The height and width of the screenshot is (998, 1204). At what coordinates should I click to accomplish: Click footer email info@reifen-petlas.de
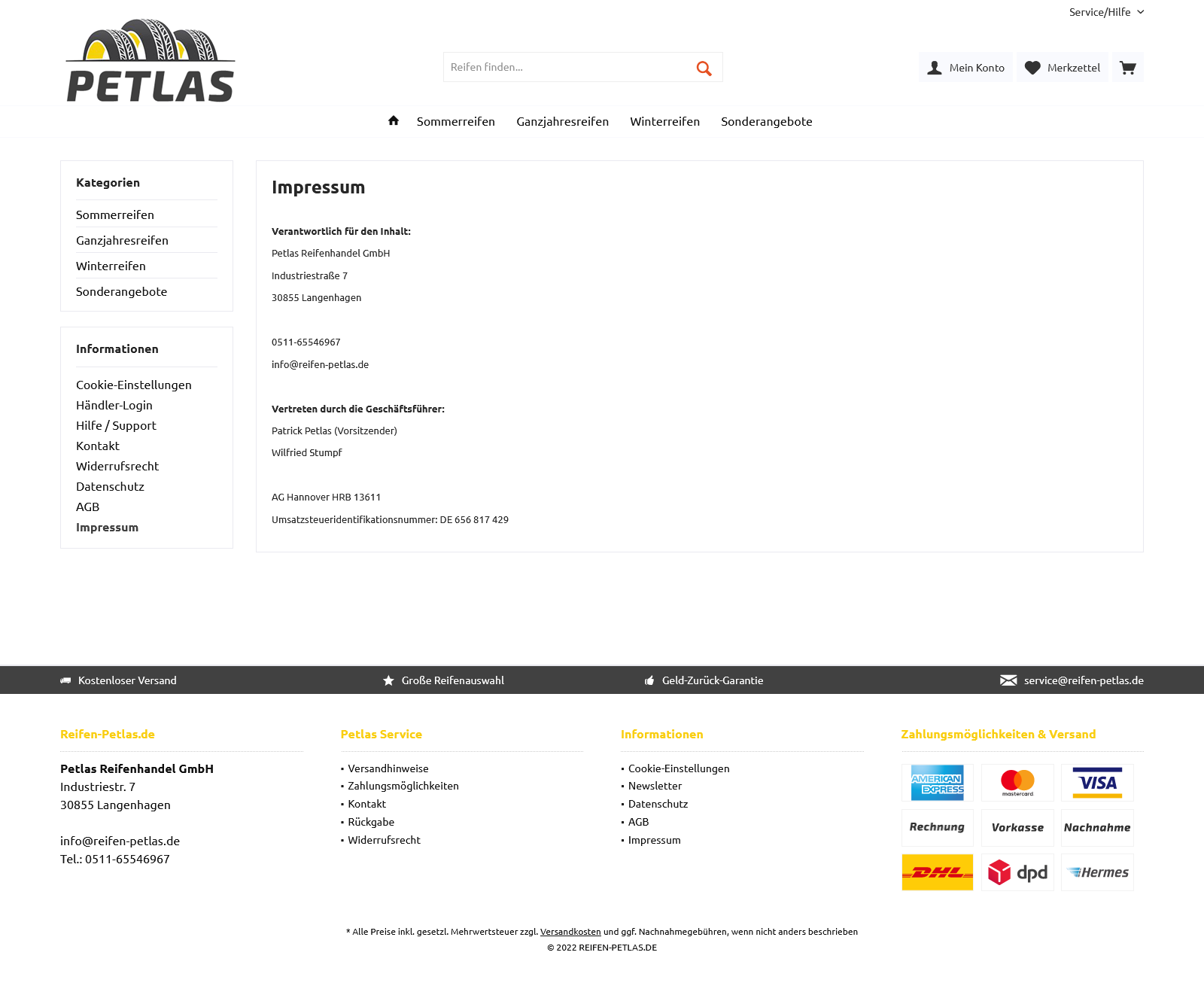120,841
